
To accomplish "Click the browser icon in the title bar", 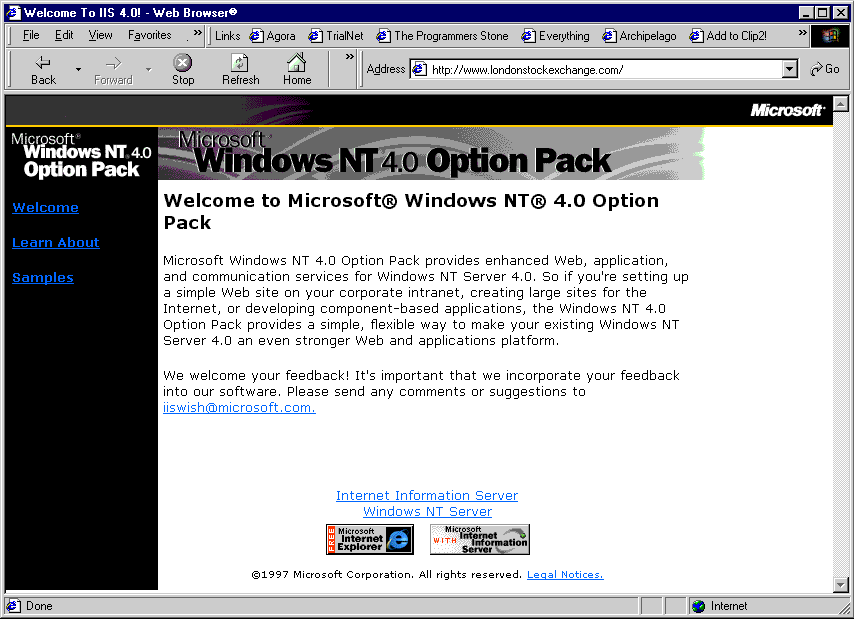I will coord(13,13).
